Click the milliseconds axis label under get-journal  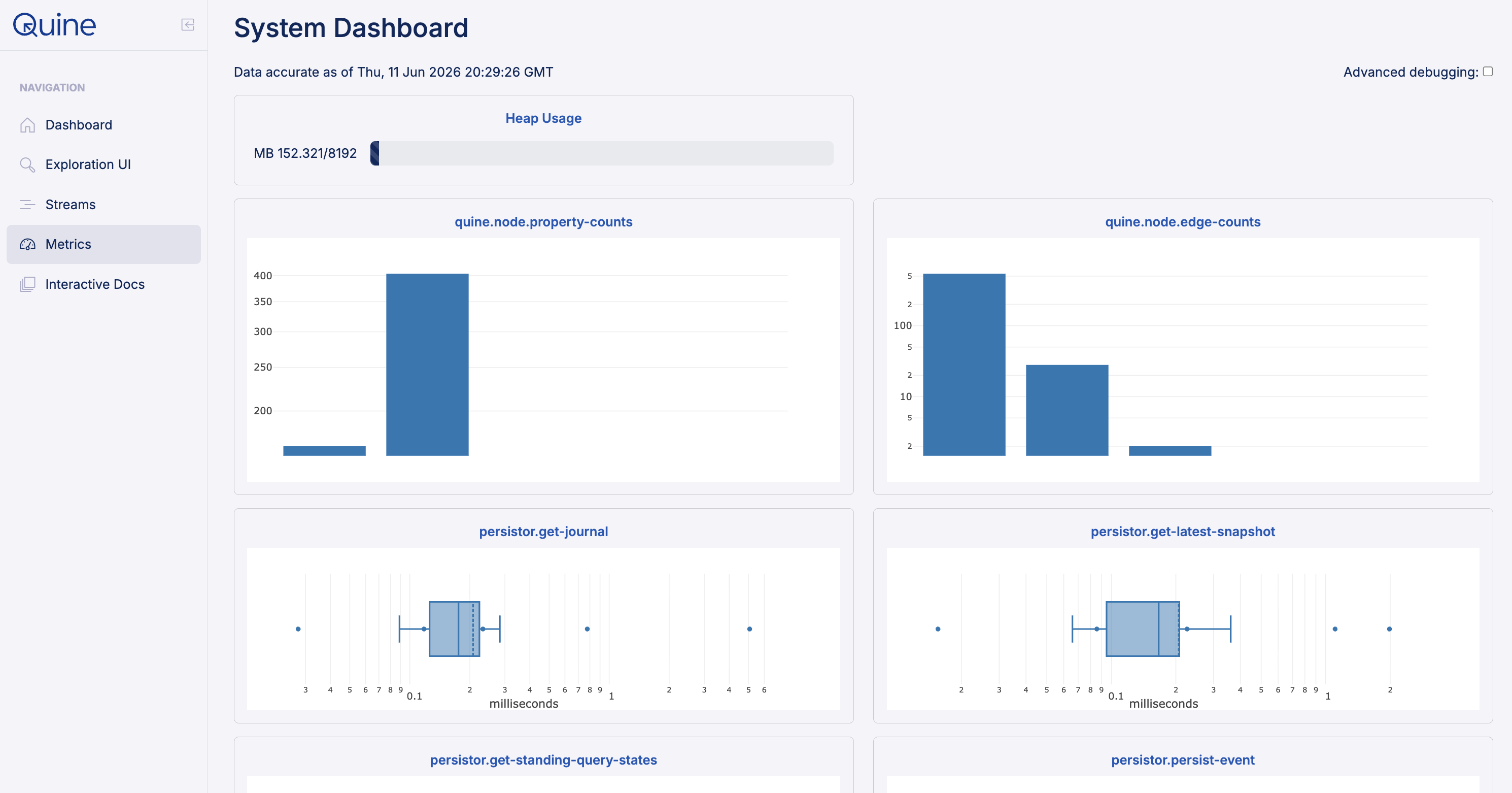(524, 704)
